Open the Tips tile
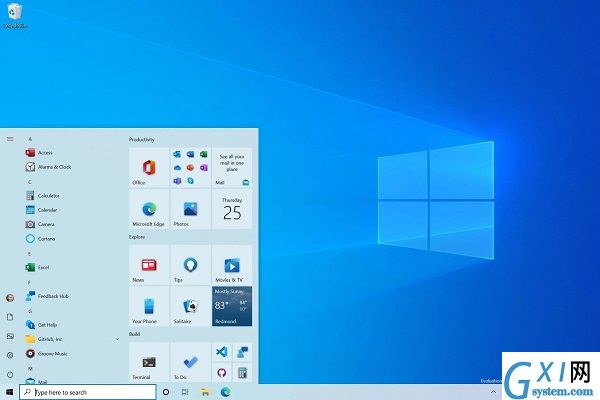 pyautogui.click(x=190, y=265)
